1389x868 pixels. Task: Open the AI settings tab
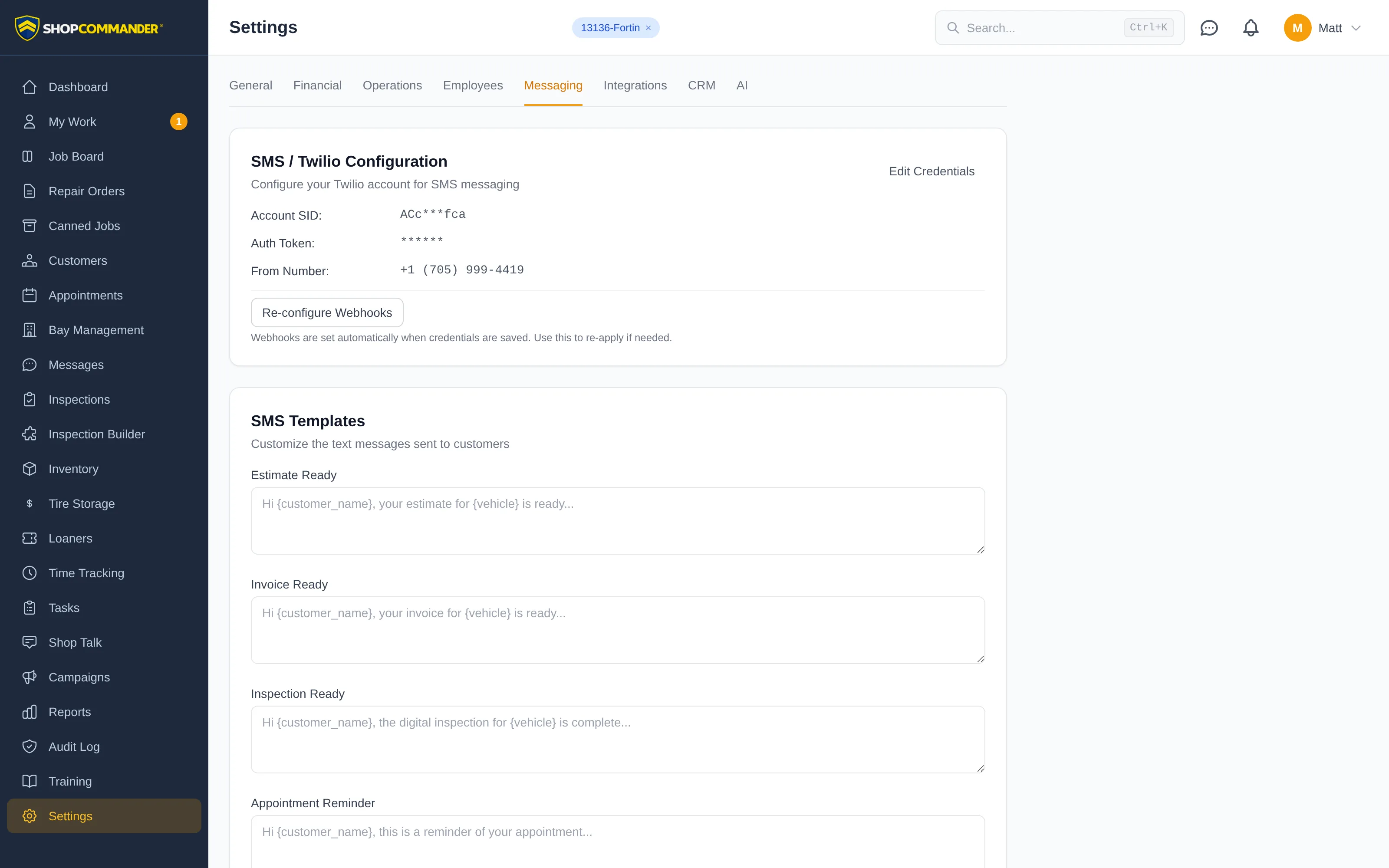[x=741, y=85]
